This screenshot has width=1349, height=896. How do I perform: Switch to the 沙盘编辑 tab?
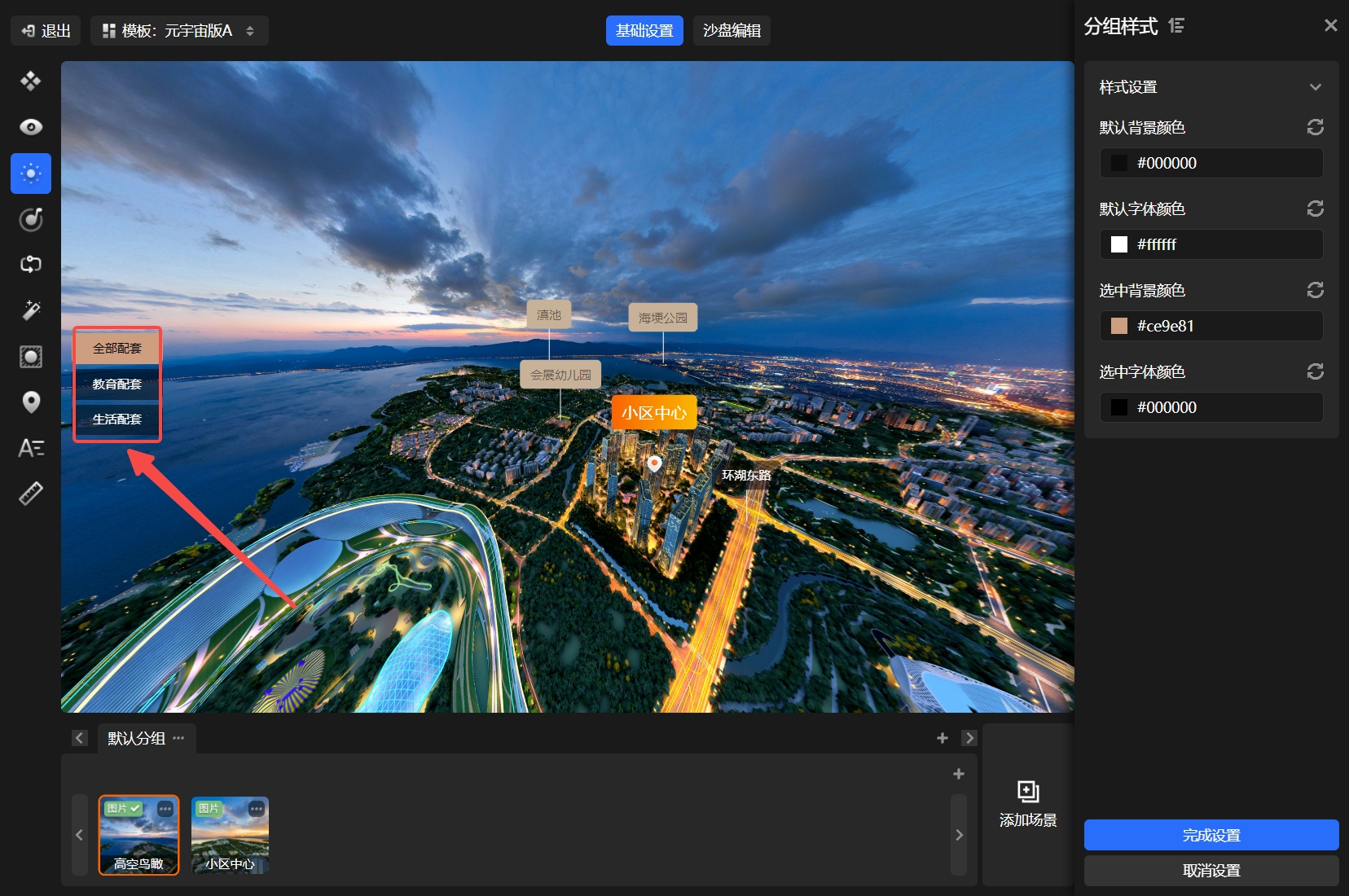tap(732, 31)
